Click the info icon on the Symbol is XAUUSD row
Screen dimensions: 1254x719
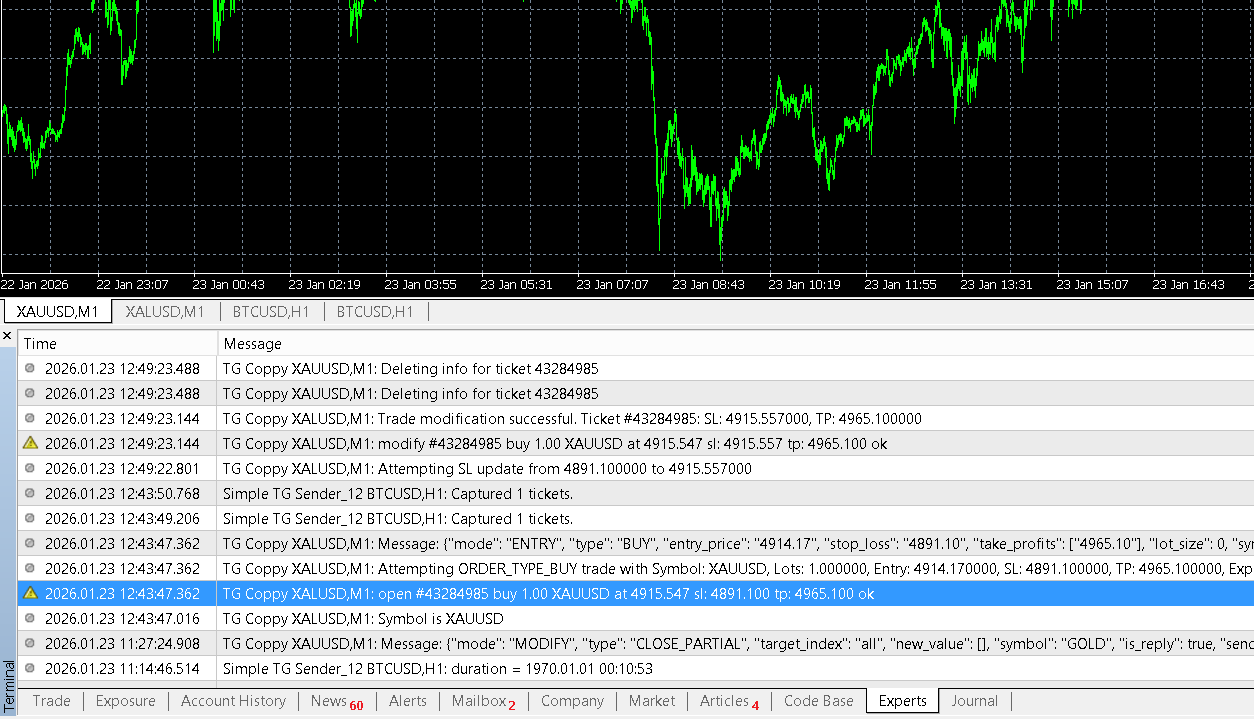30,618
